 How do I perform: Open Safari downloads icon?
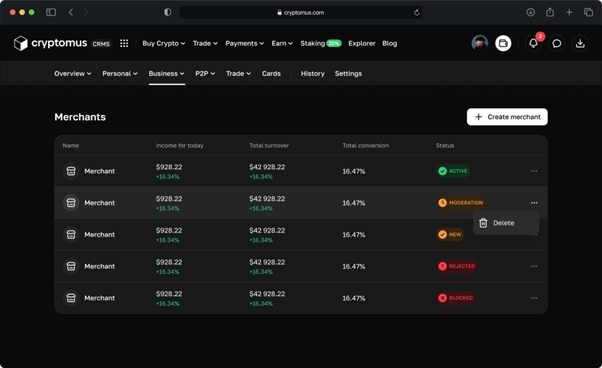pos(531,12)
